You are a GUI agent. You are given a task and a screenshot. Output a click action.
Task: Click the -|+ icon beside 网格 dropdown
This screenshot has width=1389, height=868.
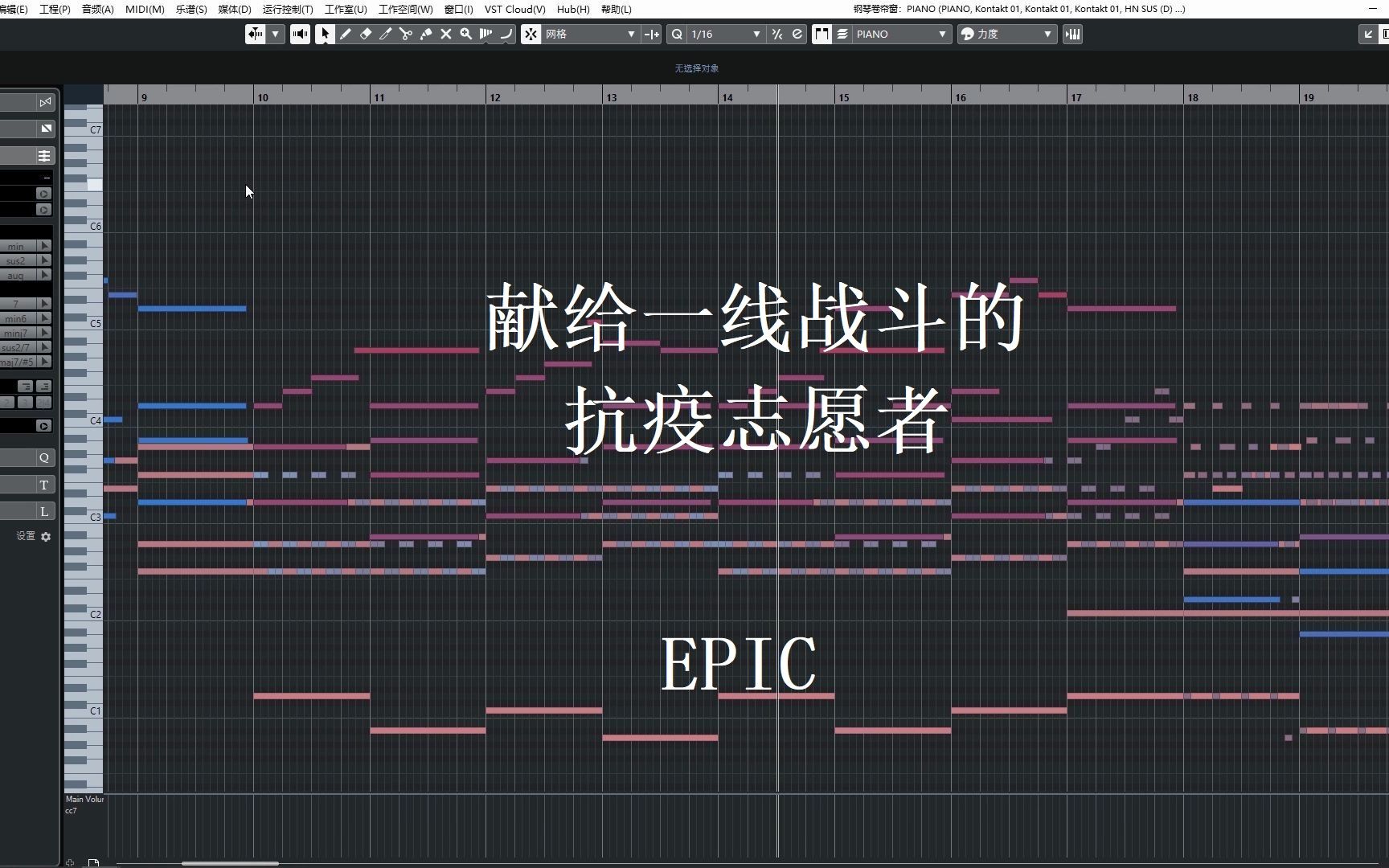652,34
